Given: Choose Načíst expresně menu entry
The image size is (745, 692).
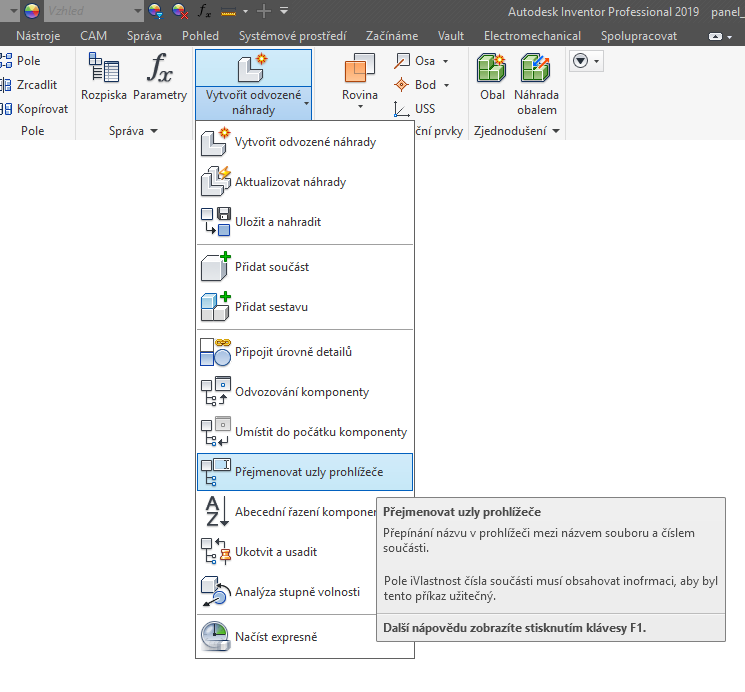Looking at the screenshot, I should click(287, 637).
